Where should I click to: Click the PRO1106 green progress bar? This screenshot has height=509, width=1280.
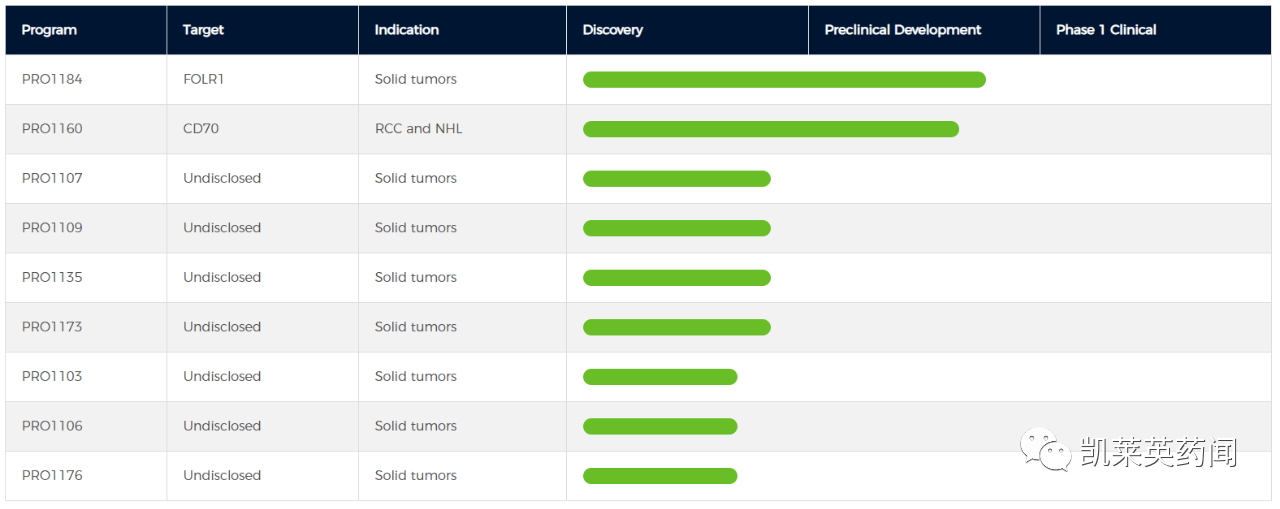660,426
